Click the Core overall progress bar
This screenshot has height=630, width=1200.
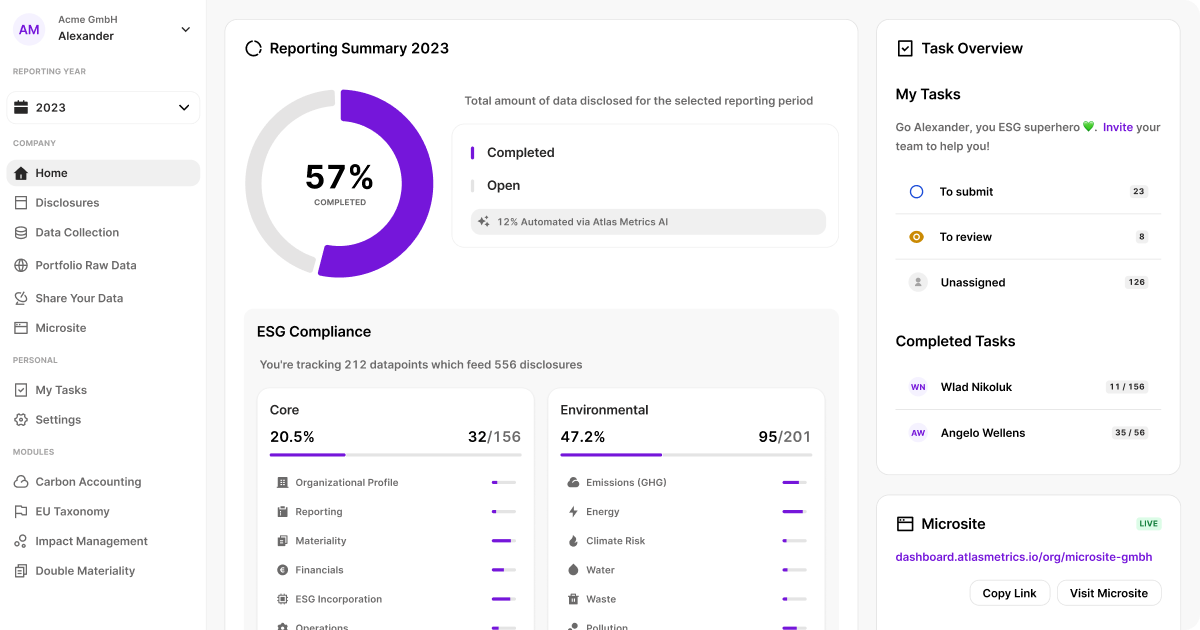pyautogui.click(x=395, y=455)
